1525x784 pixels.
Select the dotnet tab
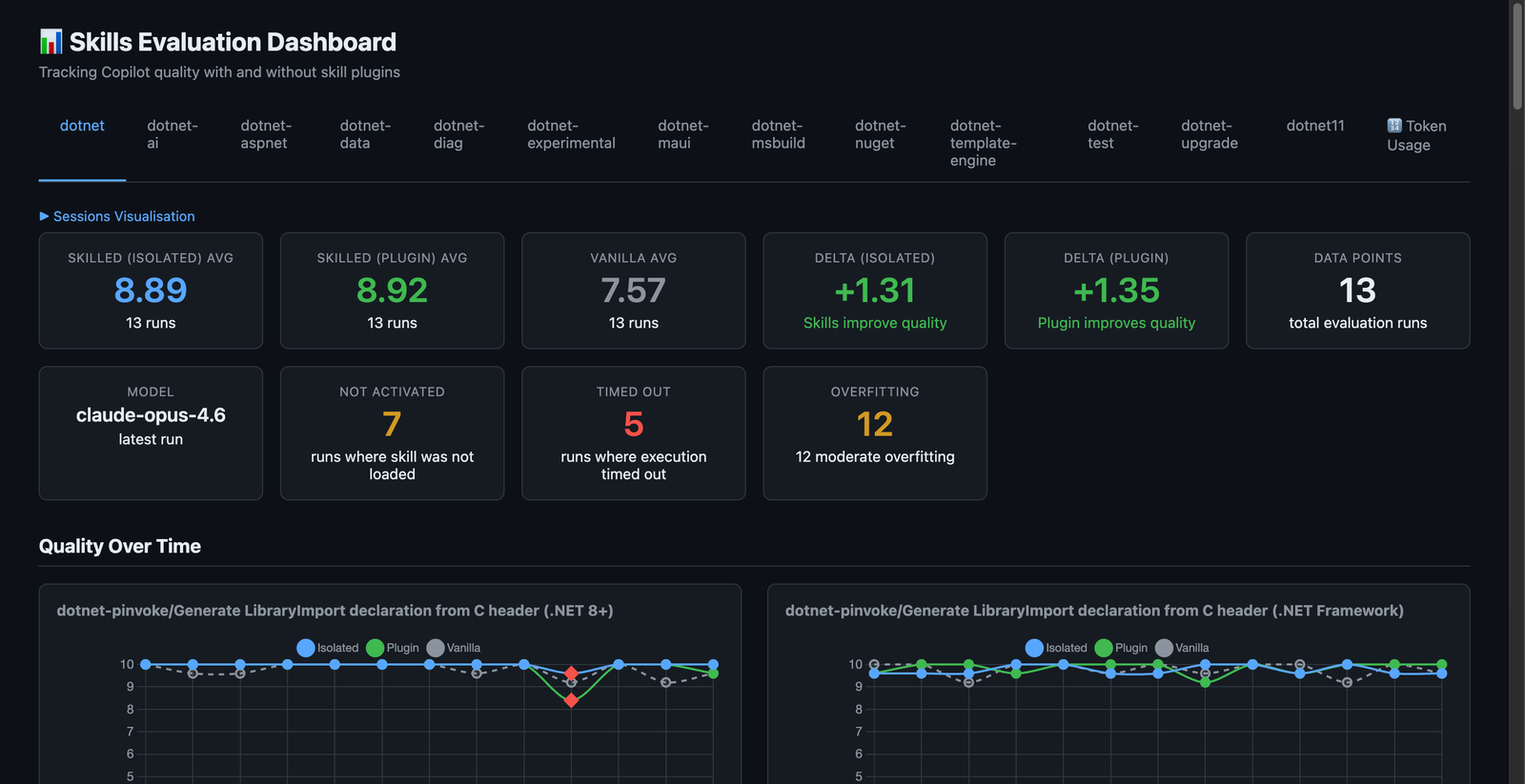[x=82, y=126]
